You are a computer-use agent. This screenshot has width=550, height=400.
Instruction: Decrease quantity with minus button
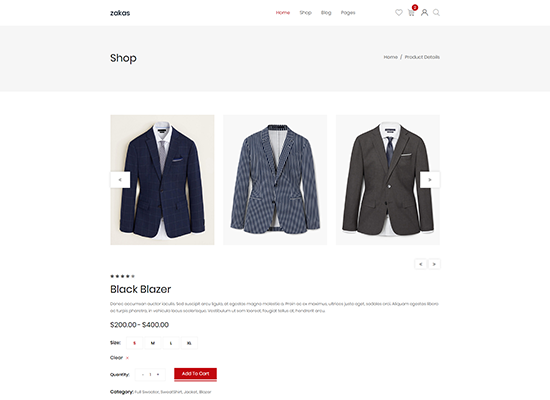[x=143, y=375]
